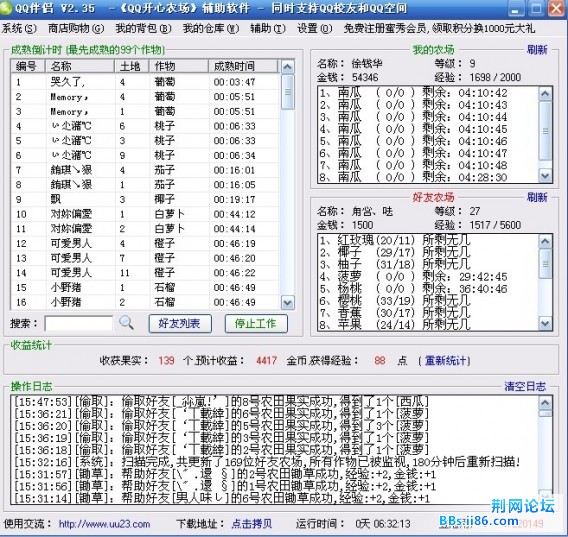Focus the 搜索 input field
The width and height of the screenshot is (568, 537).
point(79,323)
